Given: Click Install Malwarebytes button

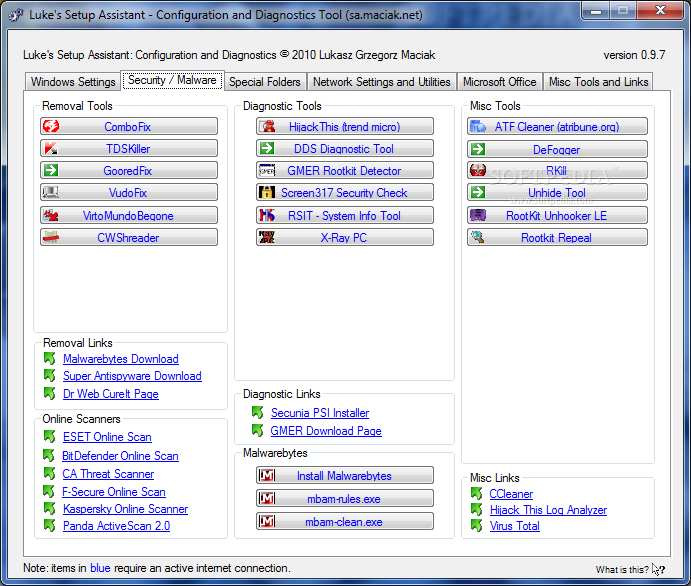Looking at the screenshot, I should point(345,475).
